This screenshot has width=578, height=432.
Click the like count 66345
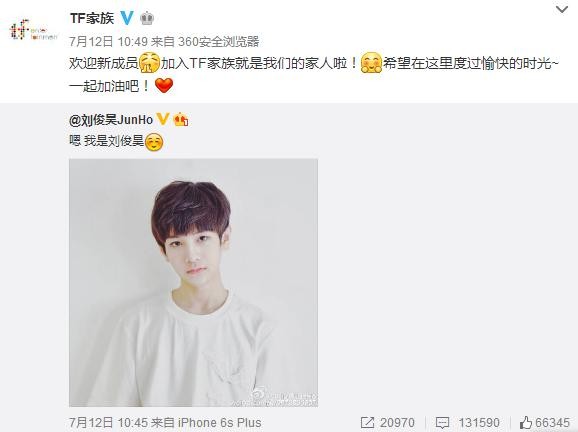[553, 422]
